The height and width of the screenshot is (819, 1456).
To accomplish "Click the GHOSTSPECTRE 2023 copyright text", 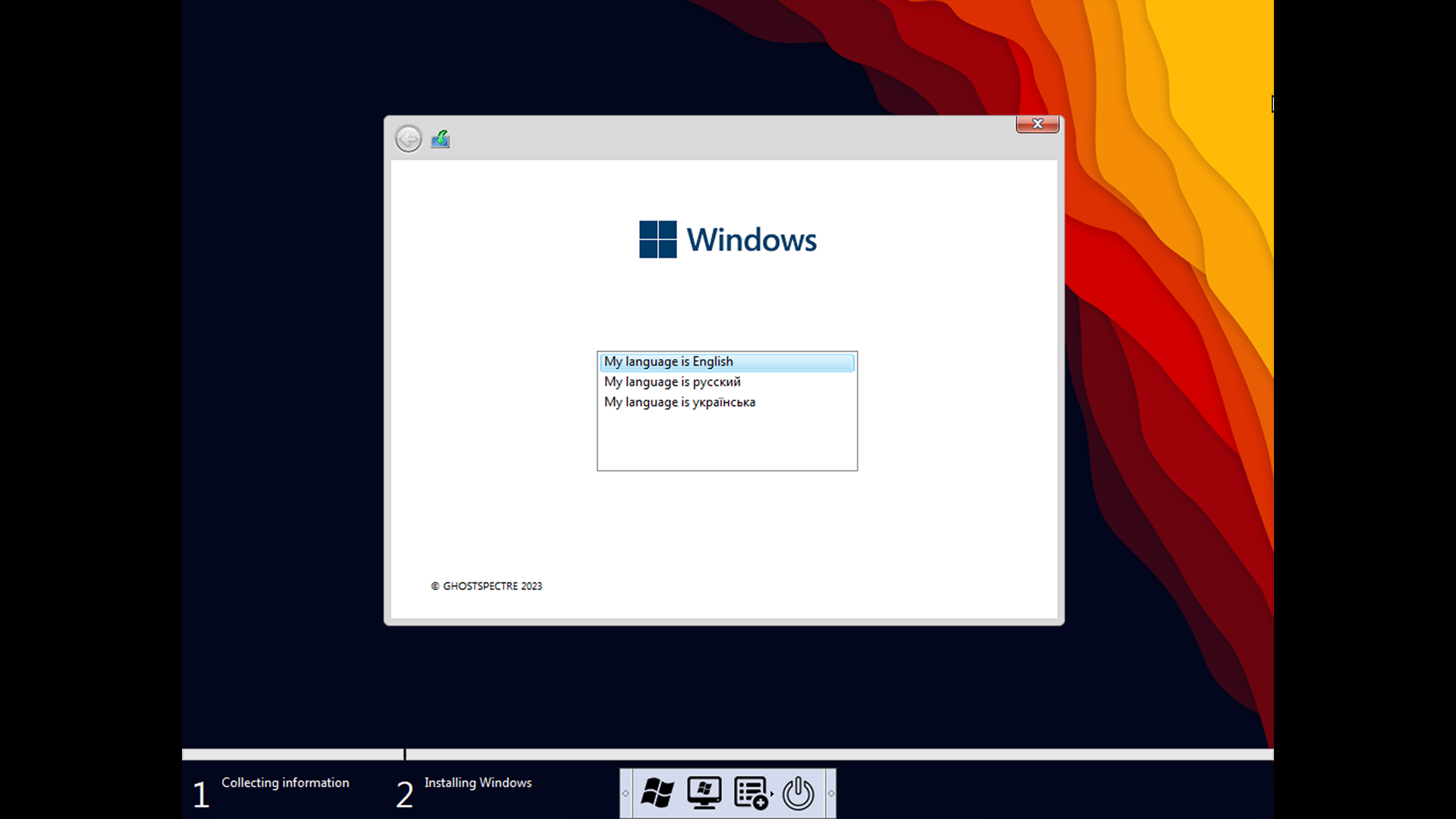I will coord(487,586).
